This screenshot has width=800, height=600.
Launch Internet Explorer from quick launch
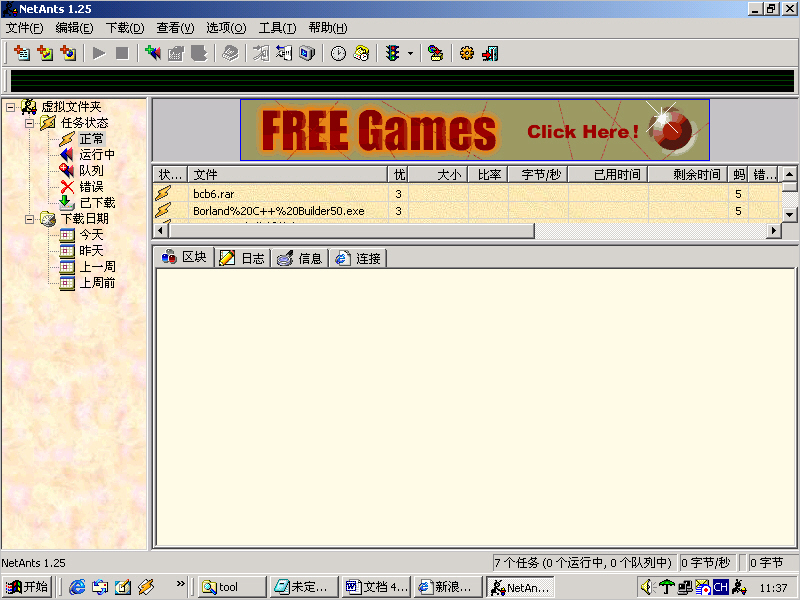point(77,587)
